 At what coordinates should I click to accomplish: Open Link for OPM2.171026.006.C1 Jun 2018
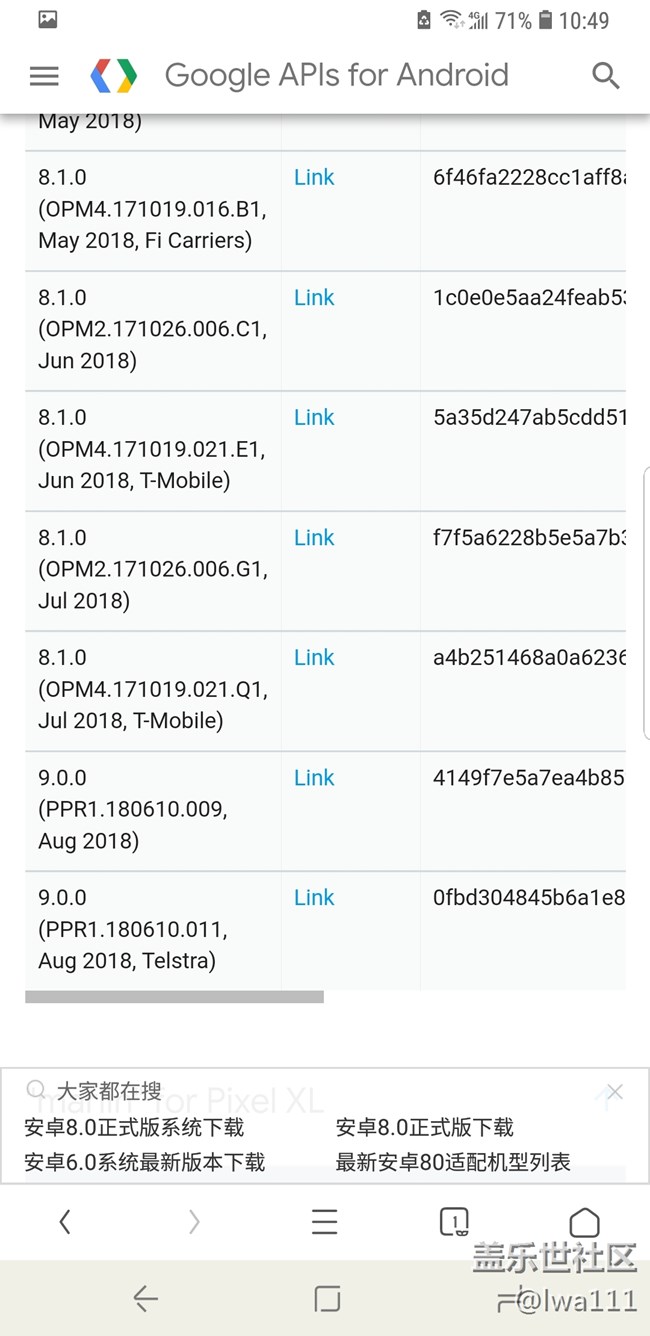[x=314, y=298]
